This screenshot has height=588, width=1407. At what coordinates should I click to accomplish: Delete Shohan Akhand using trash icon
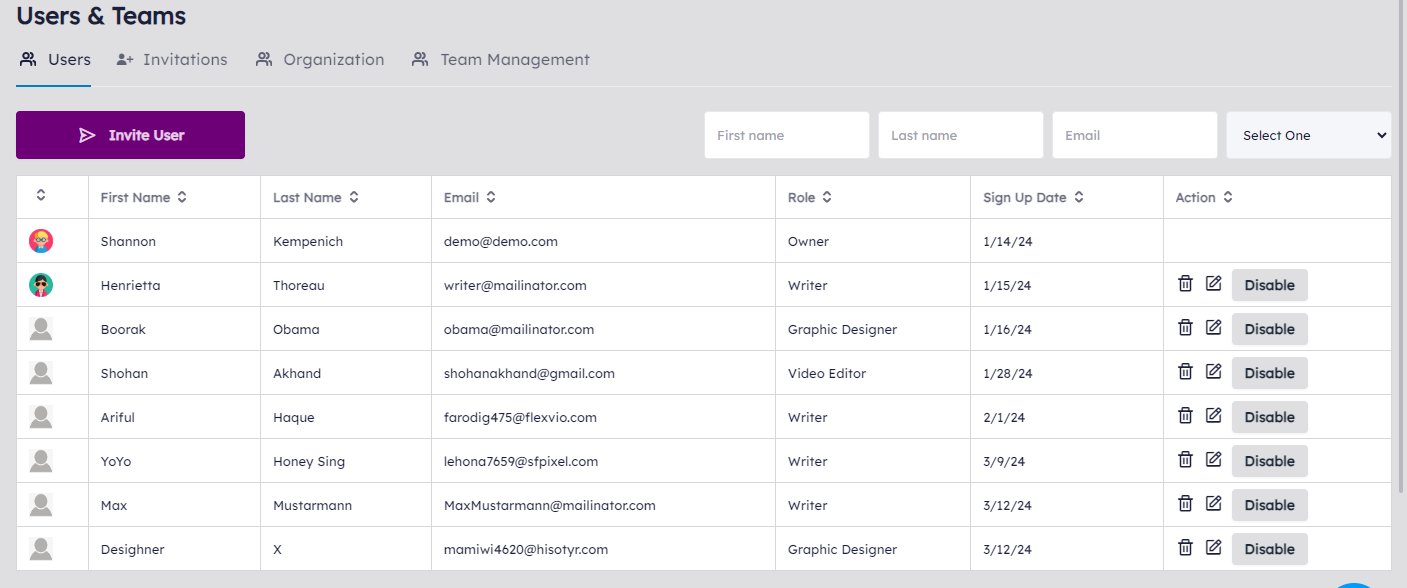[1185, 372]
